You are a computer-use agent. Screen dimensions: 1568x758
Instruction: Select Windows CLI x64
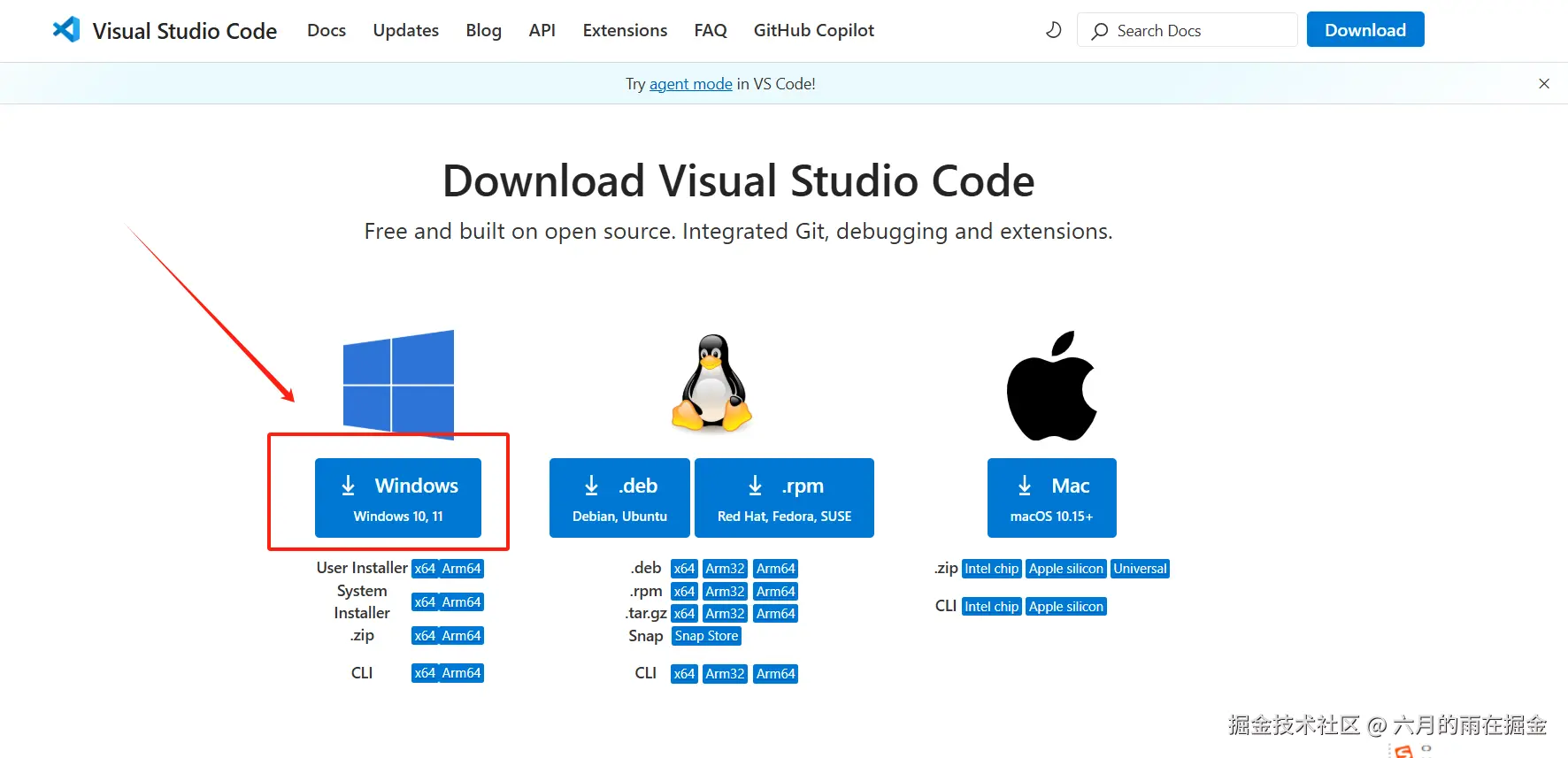point(425,673)
